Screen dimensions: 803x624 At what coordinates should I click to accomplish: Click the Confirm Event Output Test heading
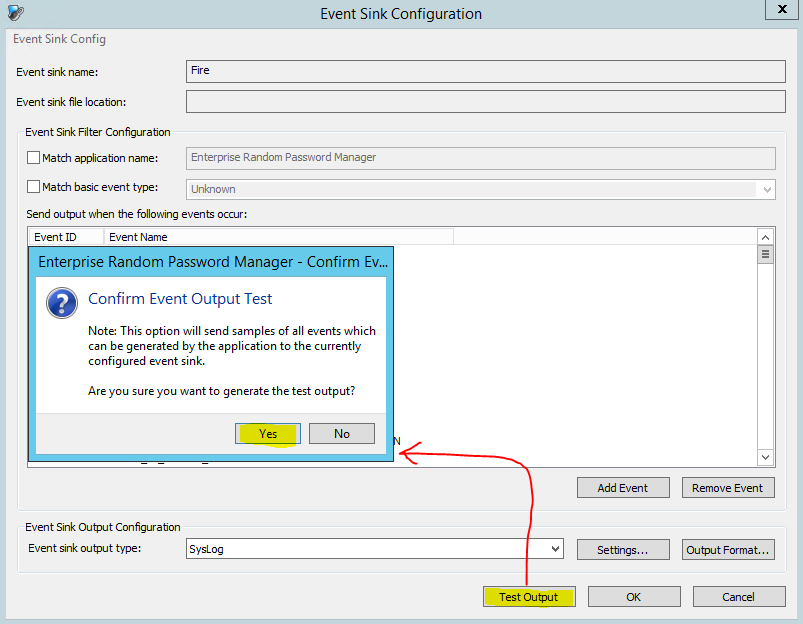click(180, 299)
